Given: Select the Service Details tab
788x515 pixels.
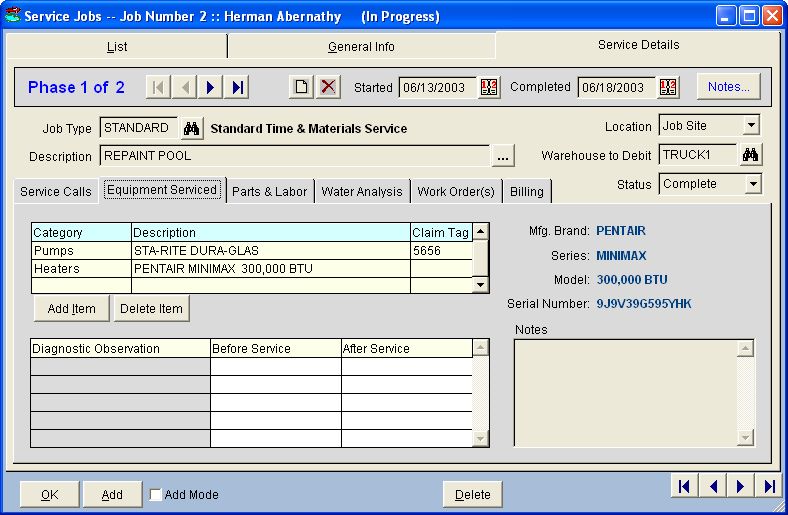Looking at the screenshot, I should pos(638,45).
